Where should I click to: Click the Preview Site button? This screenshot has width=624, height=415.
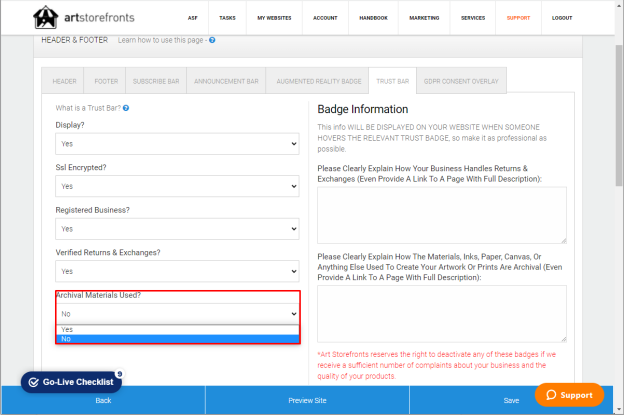coord(307,400)
